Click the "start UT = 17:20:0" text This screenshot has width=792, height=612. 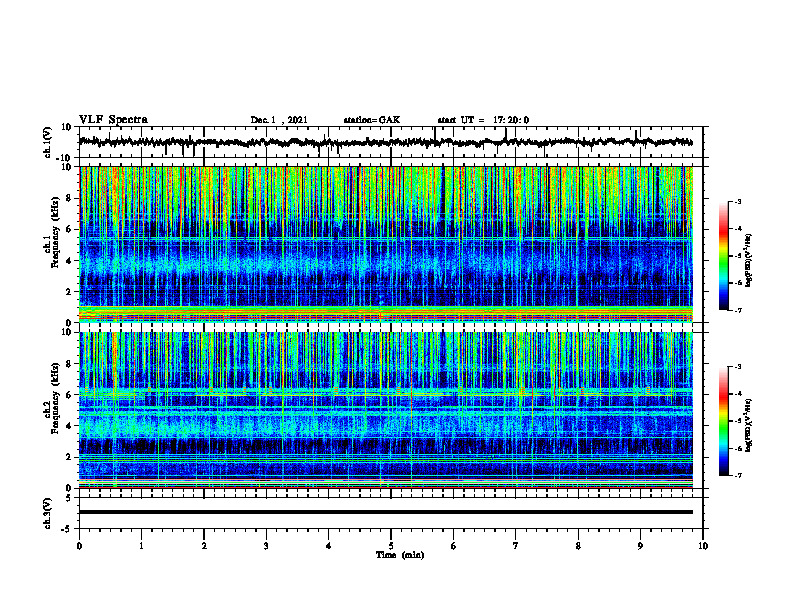tap(483, 120)
